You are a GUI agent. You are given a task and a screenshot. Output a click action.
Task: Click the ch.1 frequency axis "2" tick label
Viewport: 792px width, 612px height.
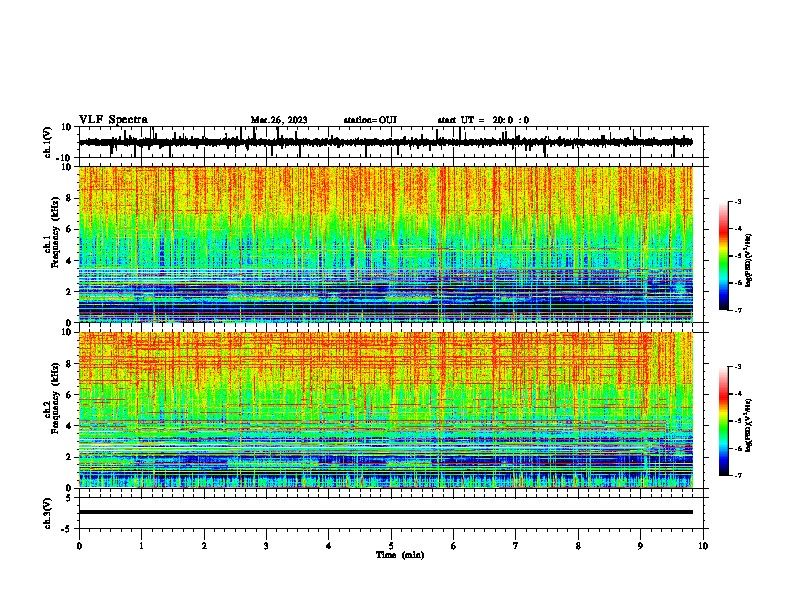point(70,291)
